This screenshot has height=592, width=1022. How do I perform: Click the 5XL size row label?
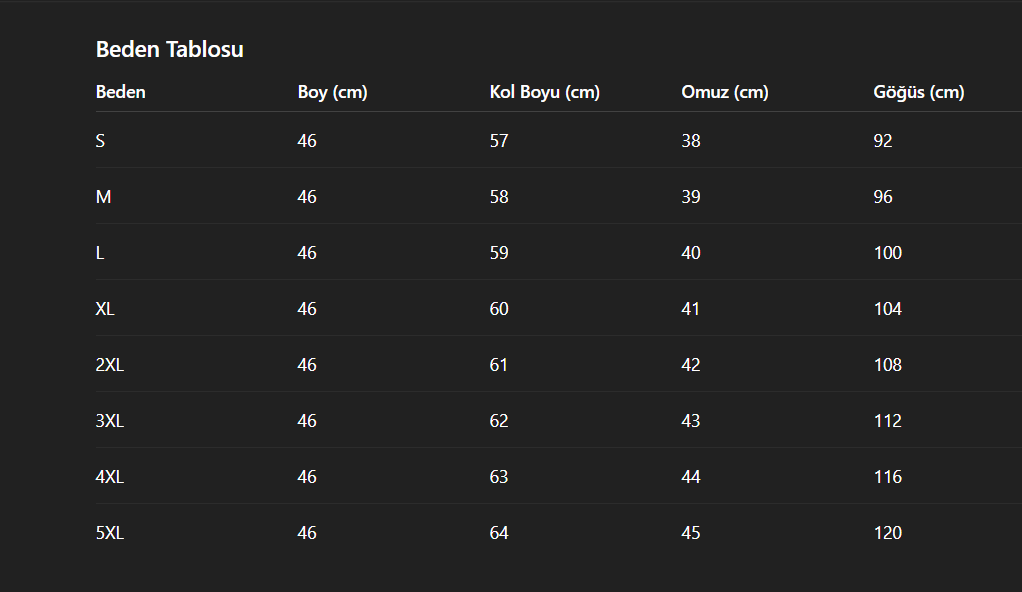110,533
